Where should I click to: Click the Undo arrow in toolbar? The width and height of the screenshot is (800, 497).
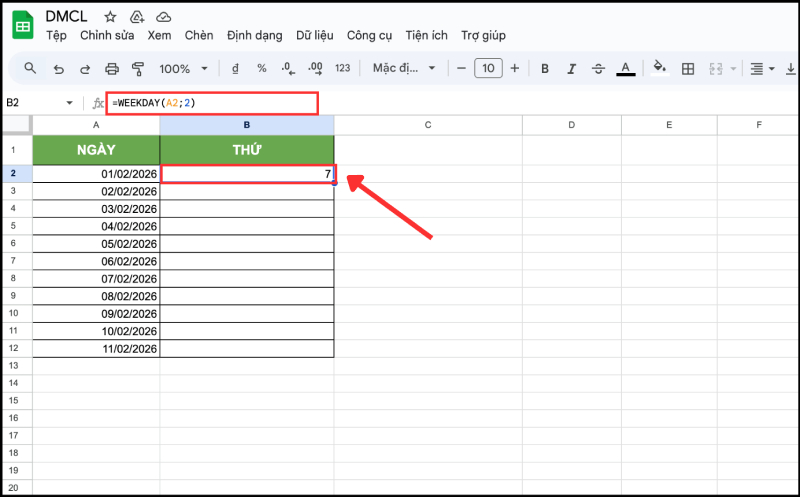pos(59,69)
